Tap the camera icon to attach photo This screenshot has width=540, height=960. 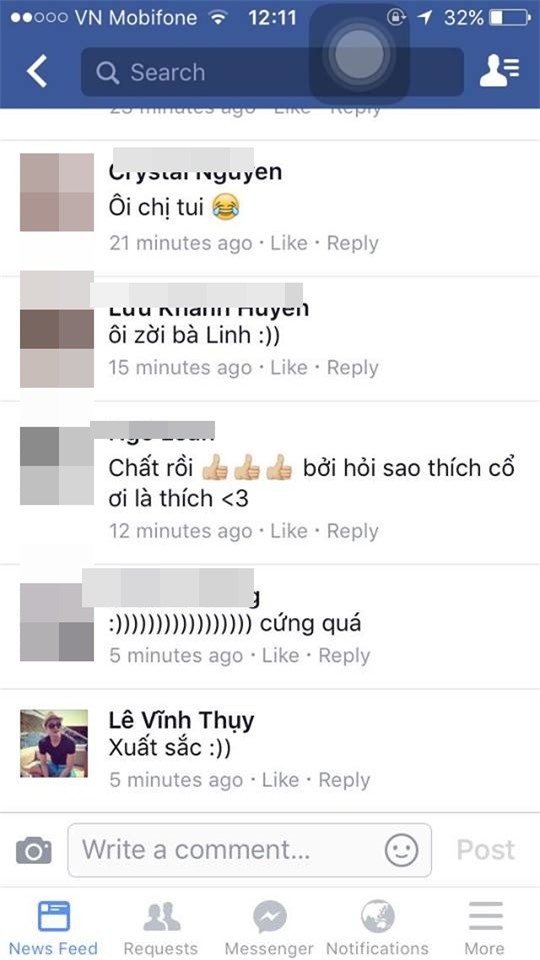(x=34, y=850)
